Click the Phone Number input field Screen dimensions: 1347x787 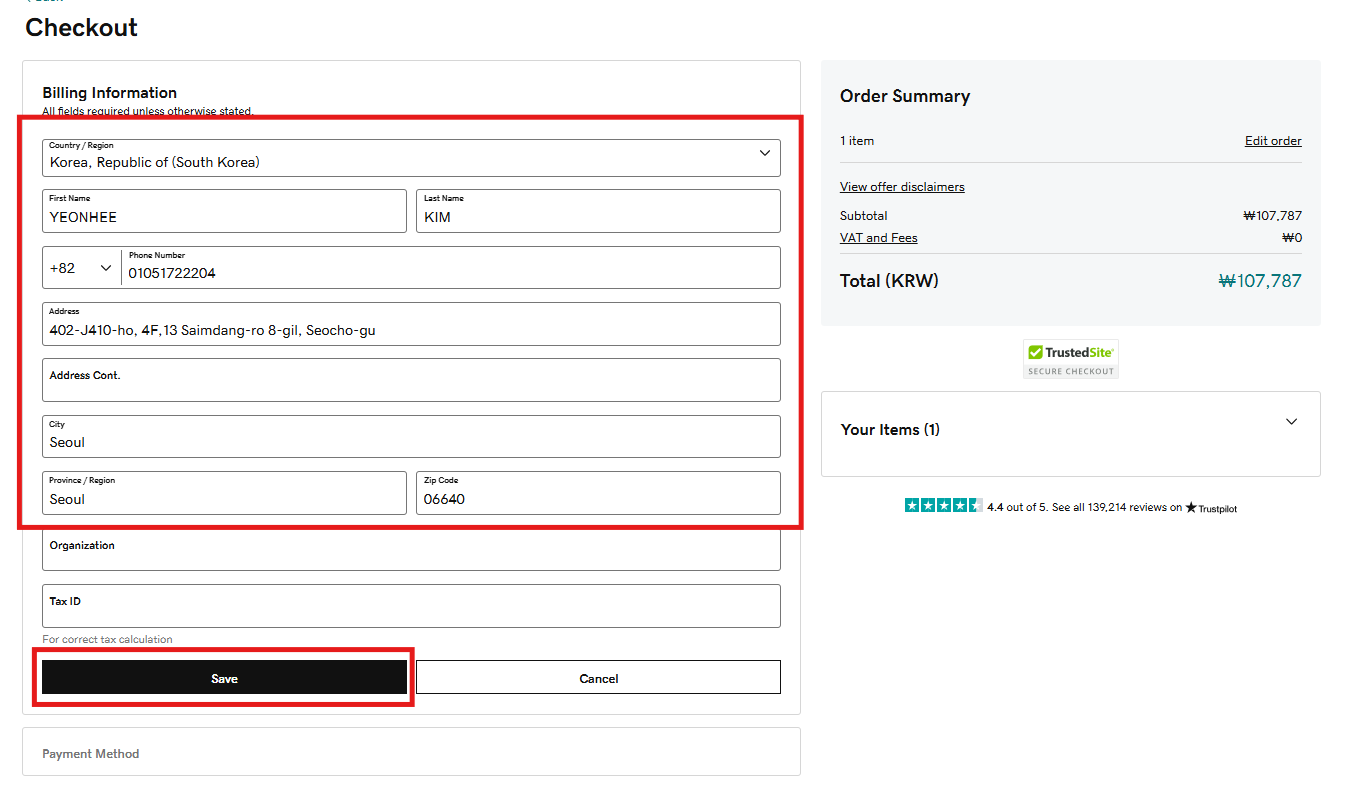coord(451,268)
